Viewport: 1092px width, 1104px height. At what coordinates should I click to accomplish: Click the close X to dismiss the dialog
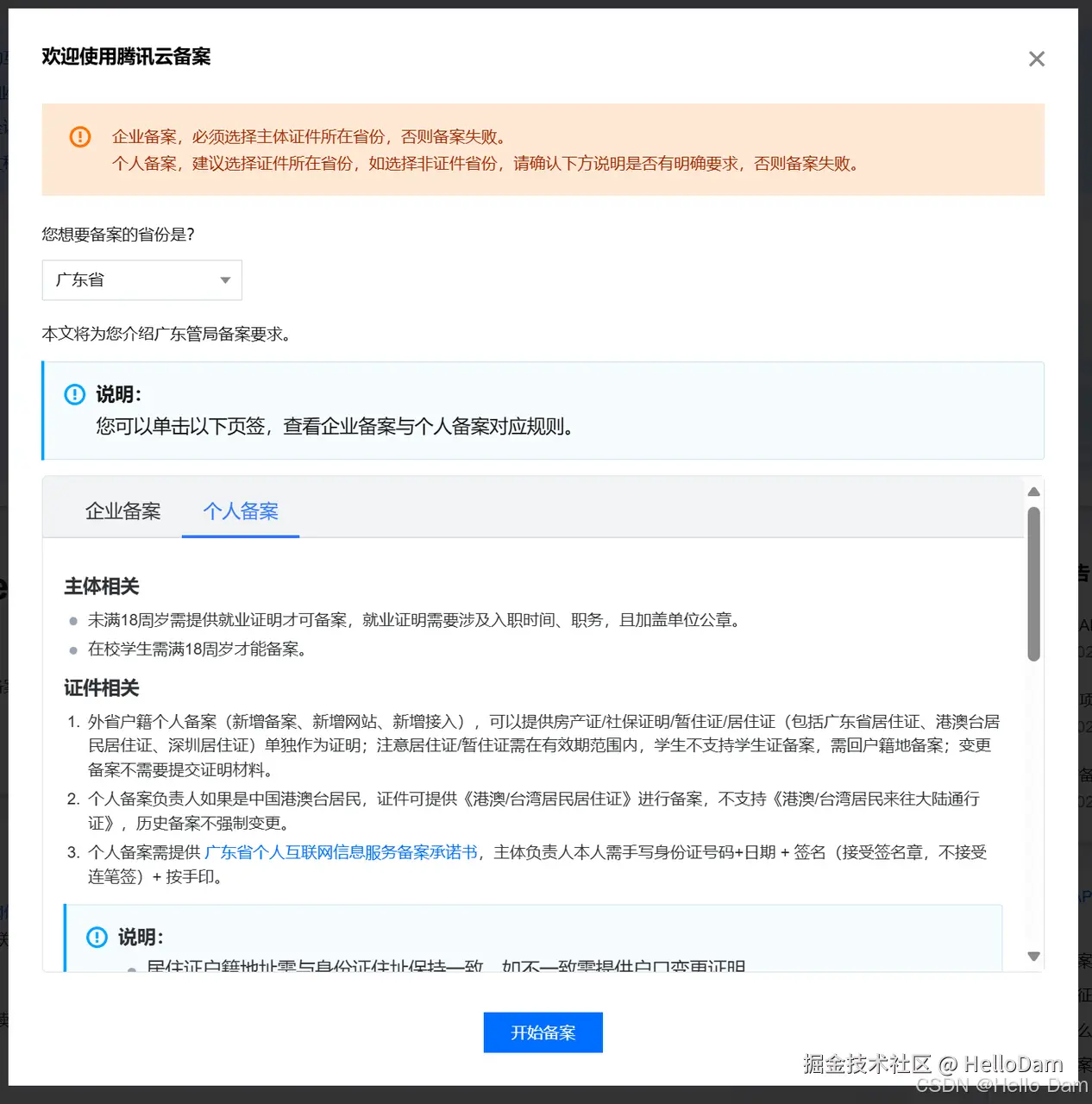click(x=1036, y=59)
